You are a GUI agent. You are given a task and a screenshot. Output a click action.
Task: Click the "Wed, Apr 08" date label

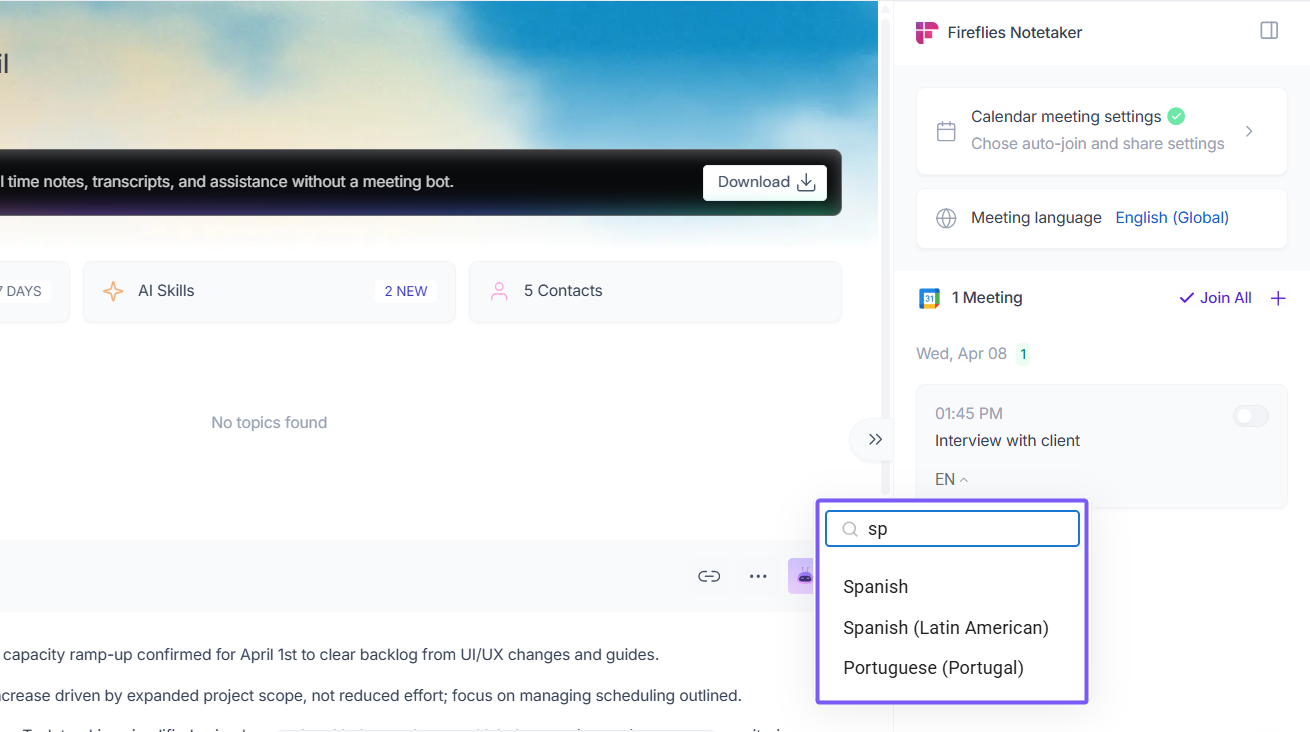[961, 354]
